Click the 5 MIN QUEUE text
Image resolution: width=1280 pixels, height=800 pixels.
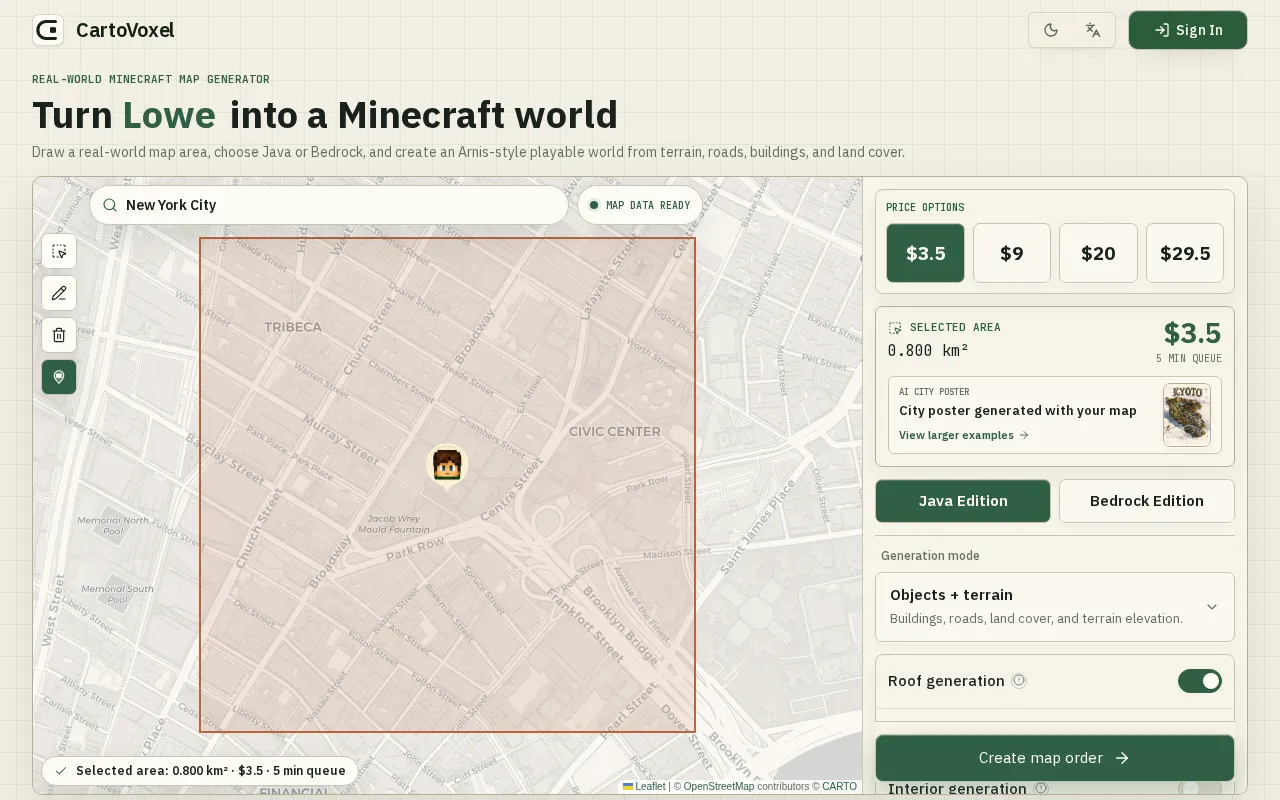click(x=1189, y=359)
